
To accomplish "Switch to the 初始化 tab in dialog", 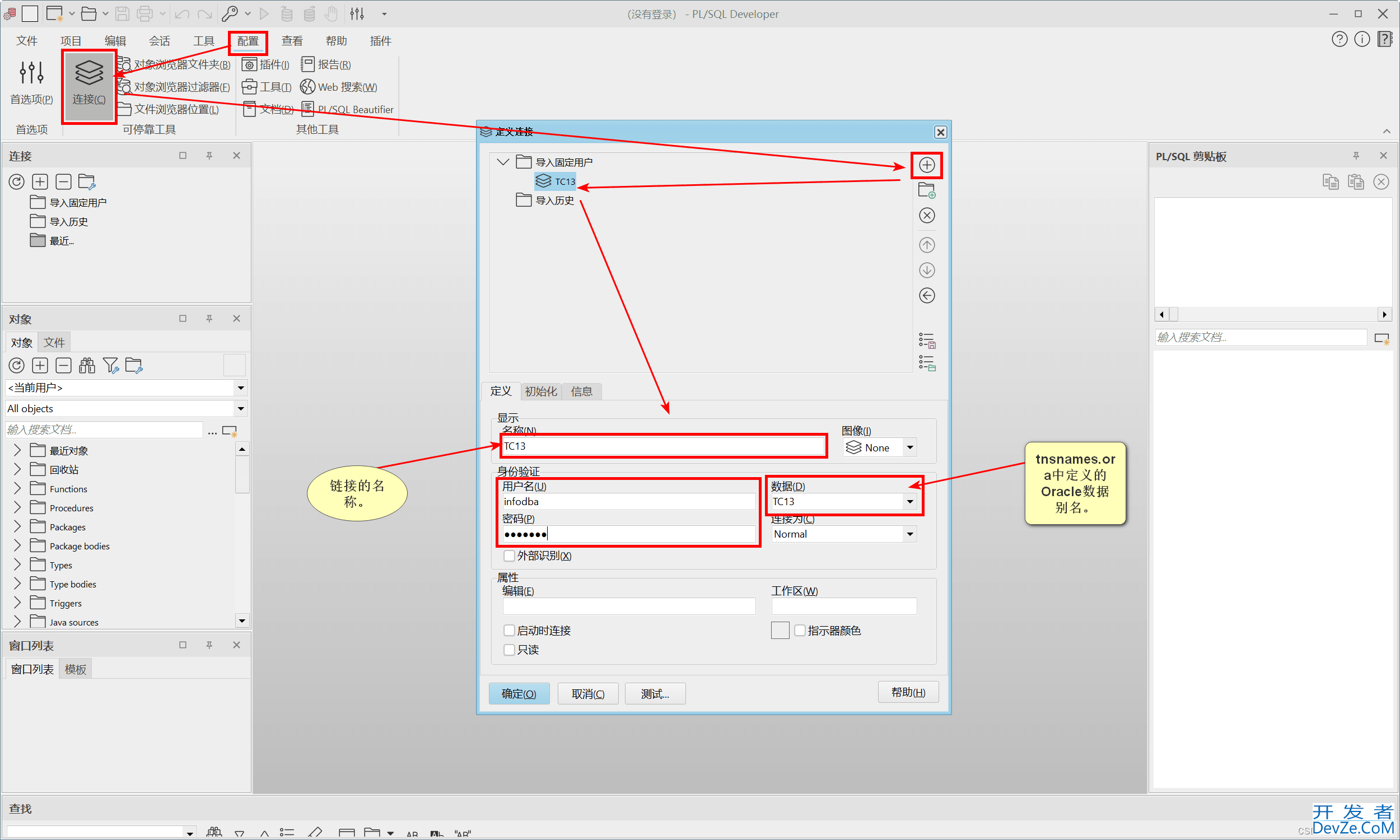I will [x=540, y=391].
